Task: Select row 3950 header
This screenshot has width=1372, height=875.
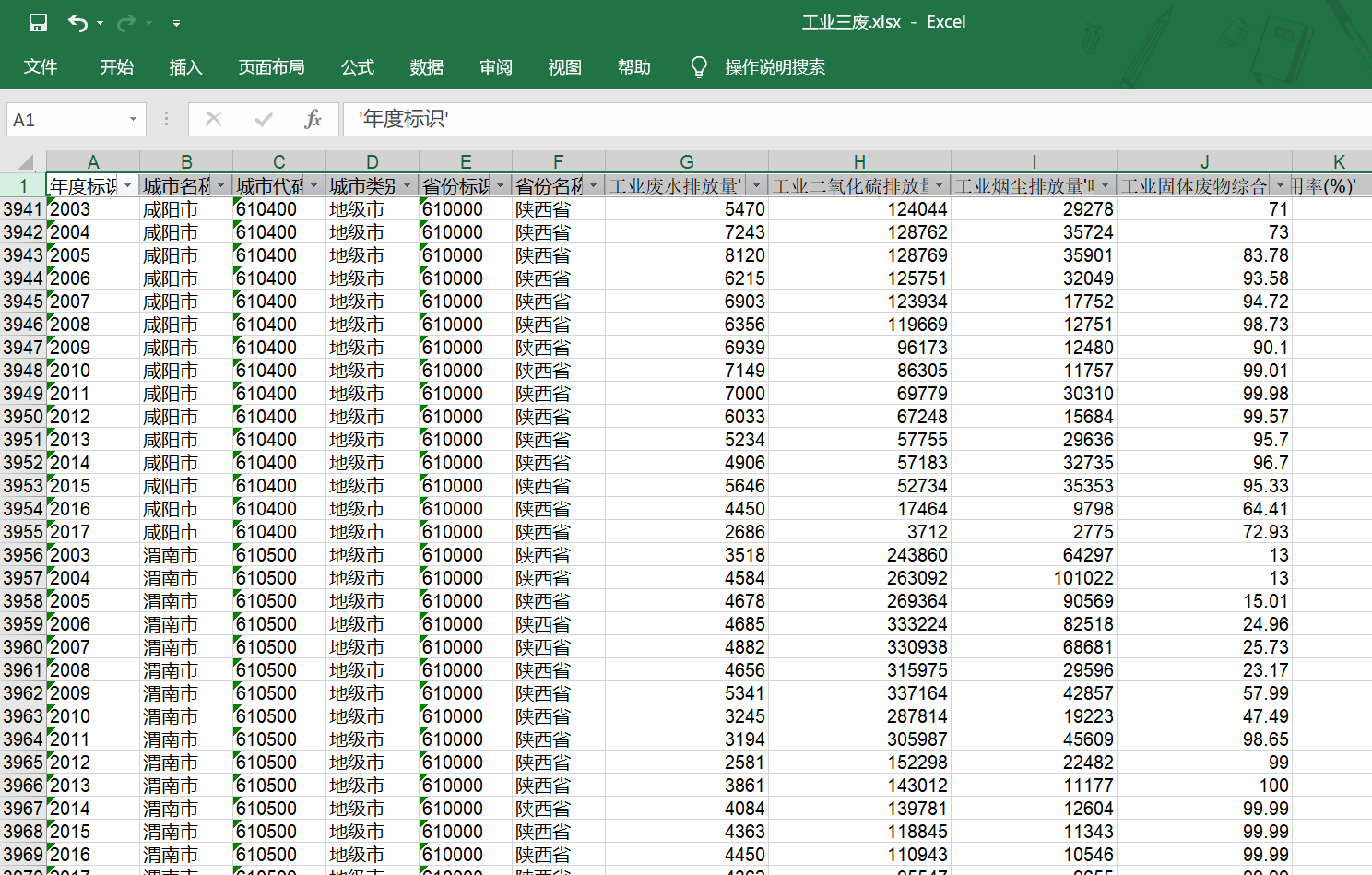Action: click(x=23, y=417)
